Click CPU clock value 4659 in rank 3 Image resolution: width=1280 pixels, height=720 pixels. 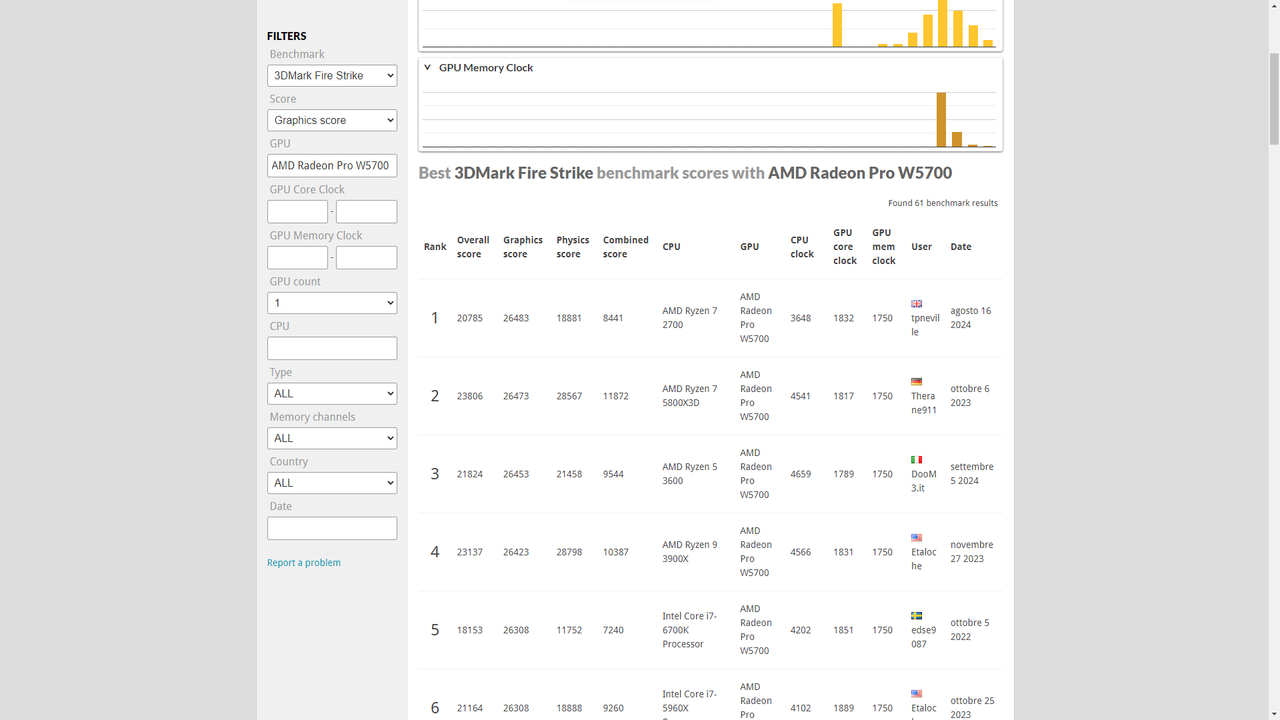[801, 474]
